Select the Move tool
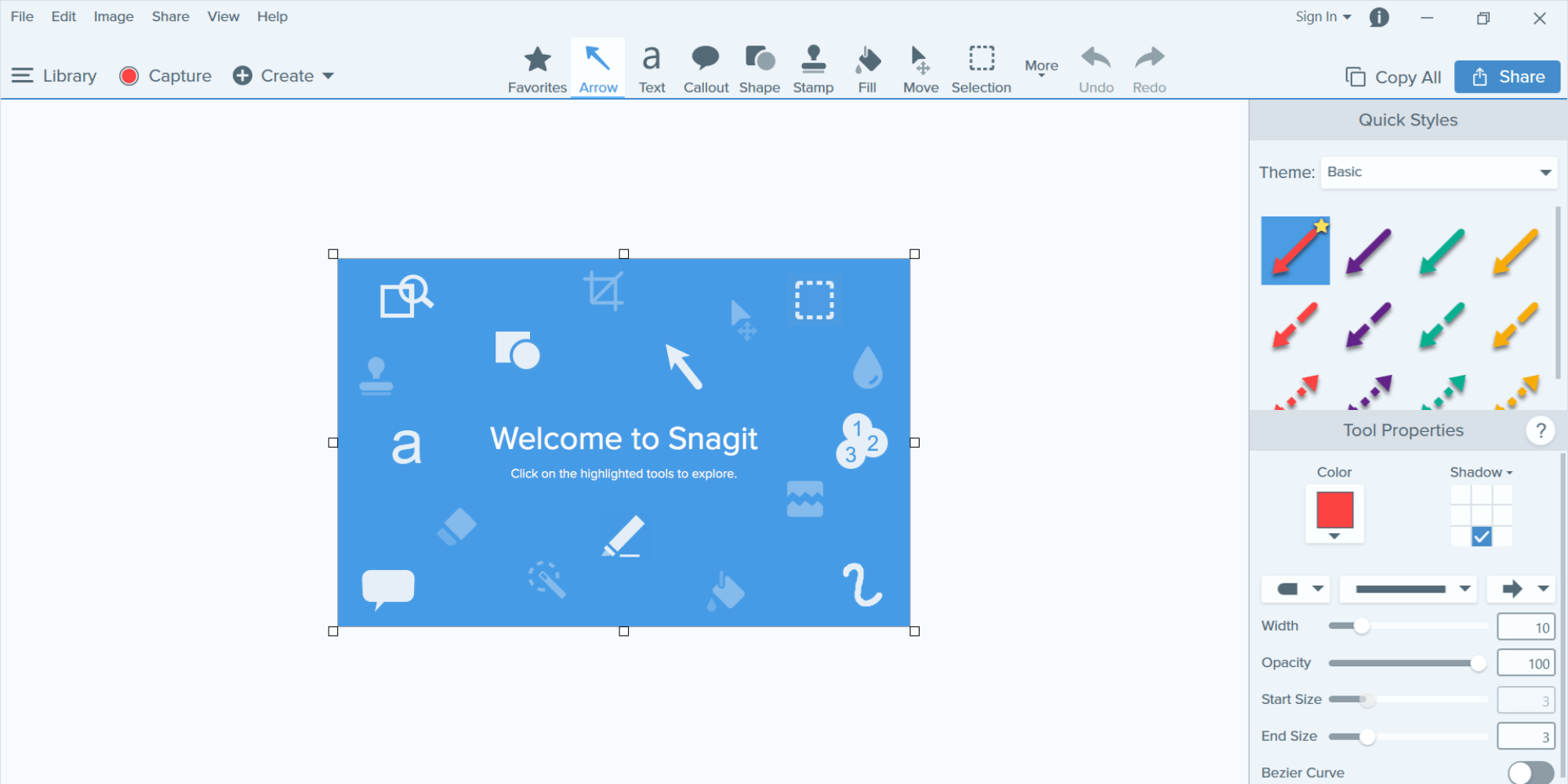Viewport: 1568px width, 784px height. point(920,69)
